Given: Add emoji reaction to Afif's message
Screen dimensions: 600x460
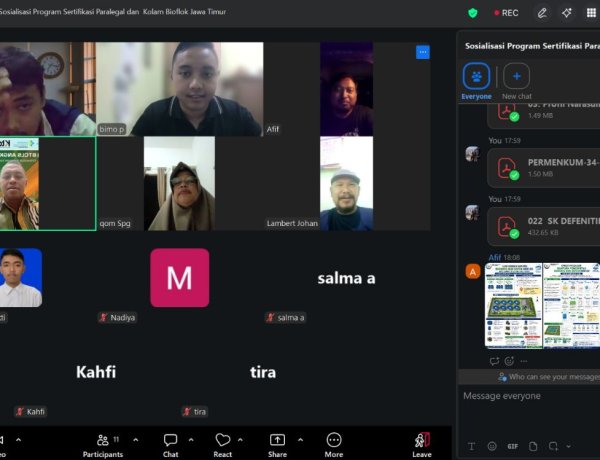Looking at the screenshot, I should pyautogui.click(x=509, y=361).
